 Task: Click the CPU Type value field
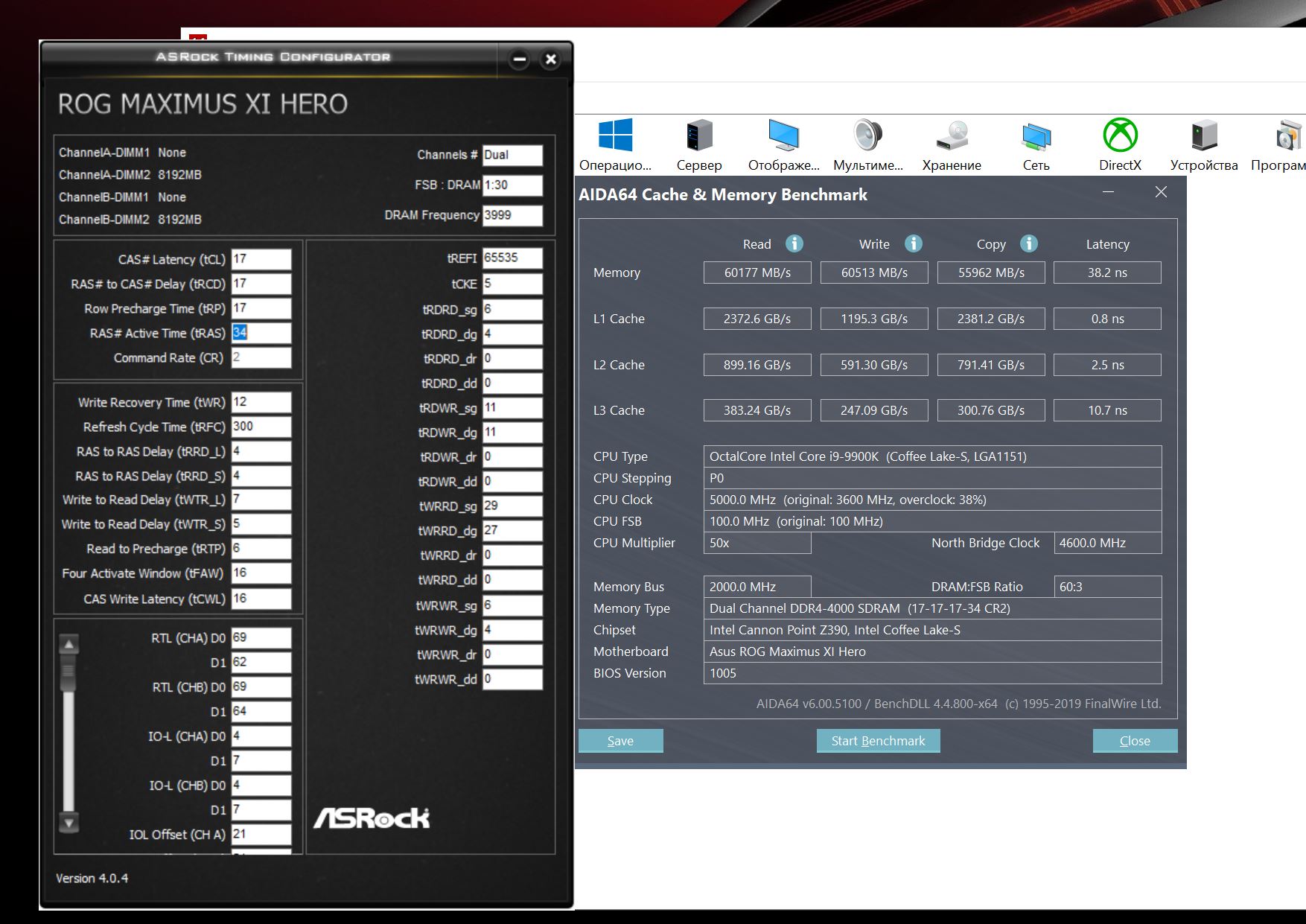pos(932,456)
